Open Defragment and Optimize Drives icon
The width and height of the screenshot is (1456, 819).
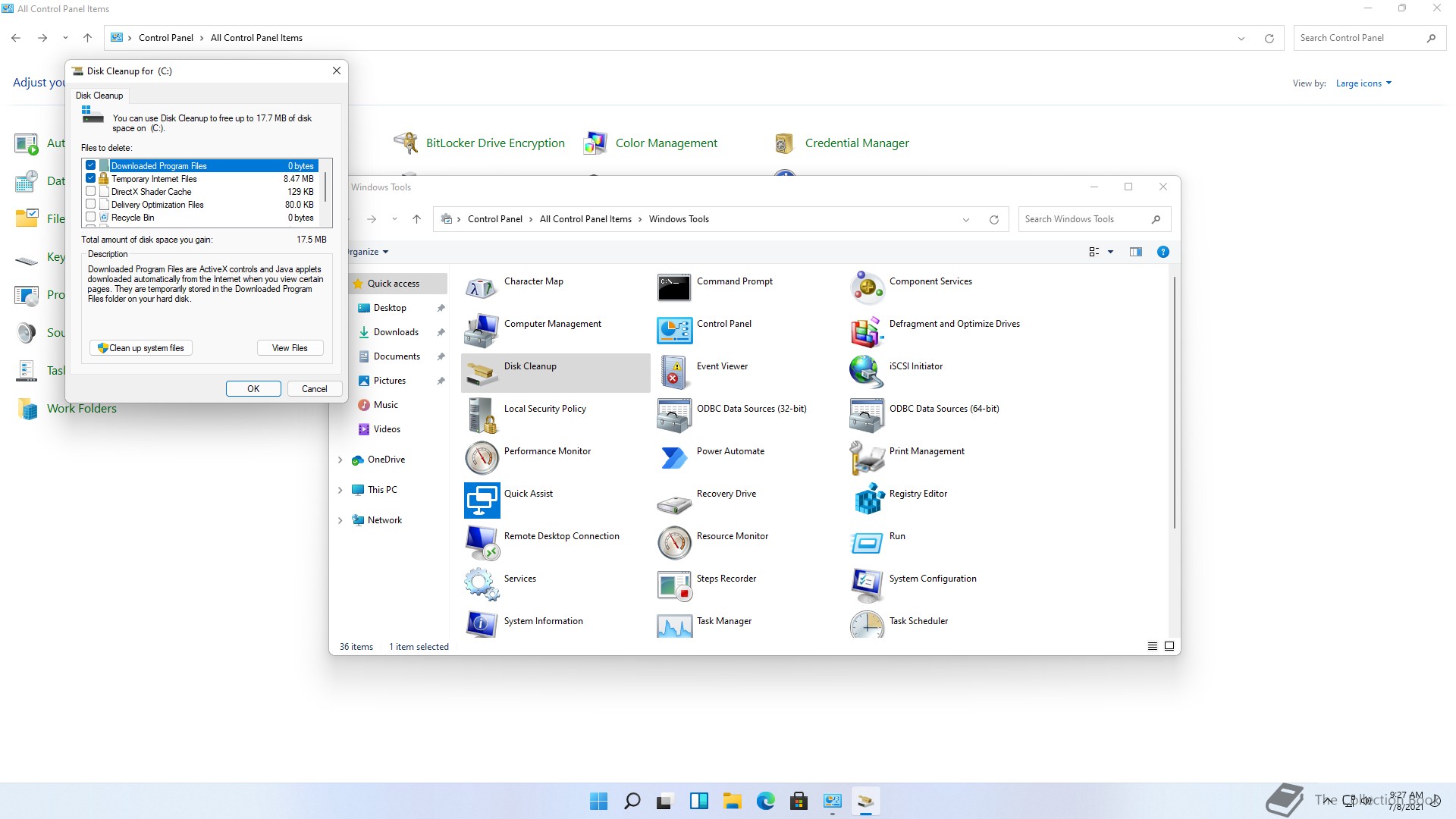click(x=867, y=331)
